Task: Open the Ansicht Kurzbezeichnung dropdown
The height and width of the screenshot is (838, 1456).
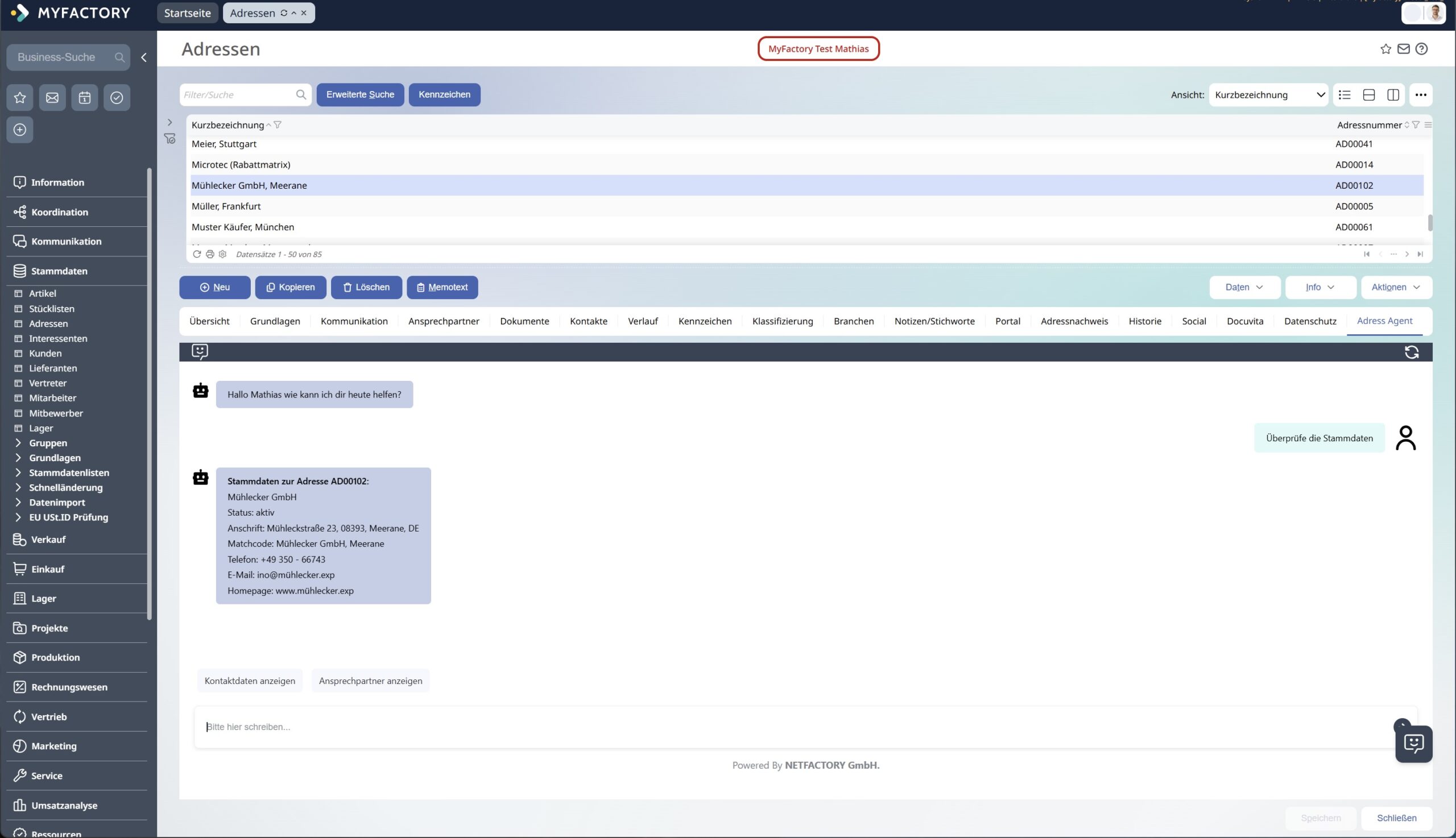Action: [x=1268, y=95]
